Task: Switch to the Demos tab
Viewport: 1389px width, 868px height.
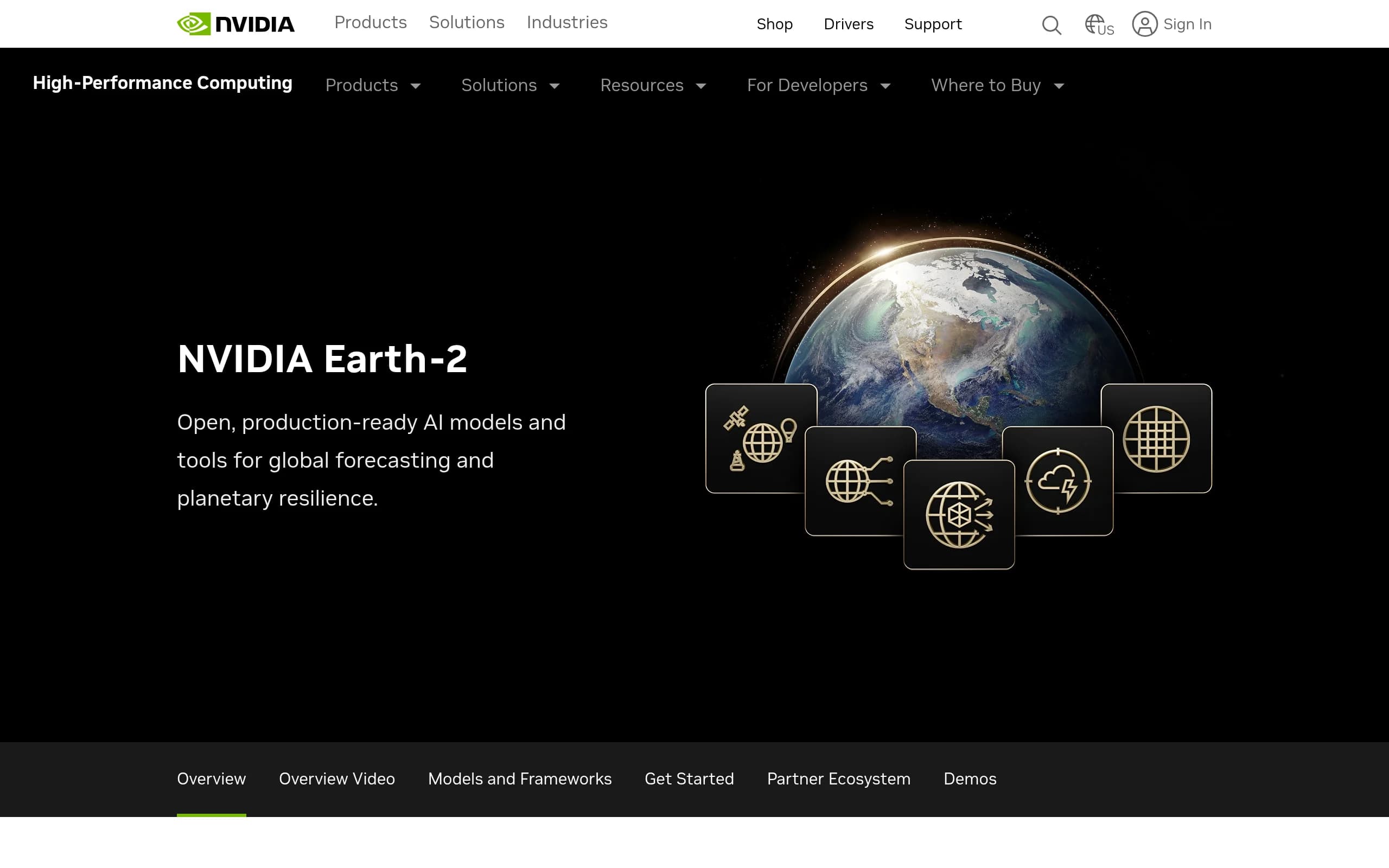Action: point(970,779)
